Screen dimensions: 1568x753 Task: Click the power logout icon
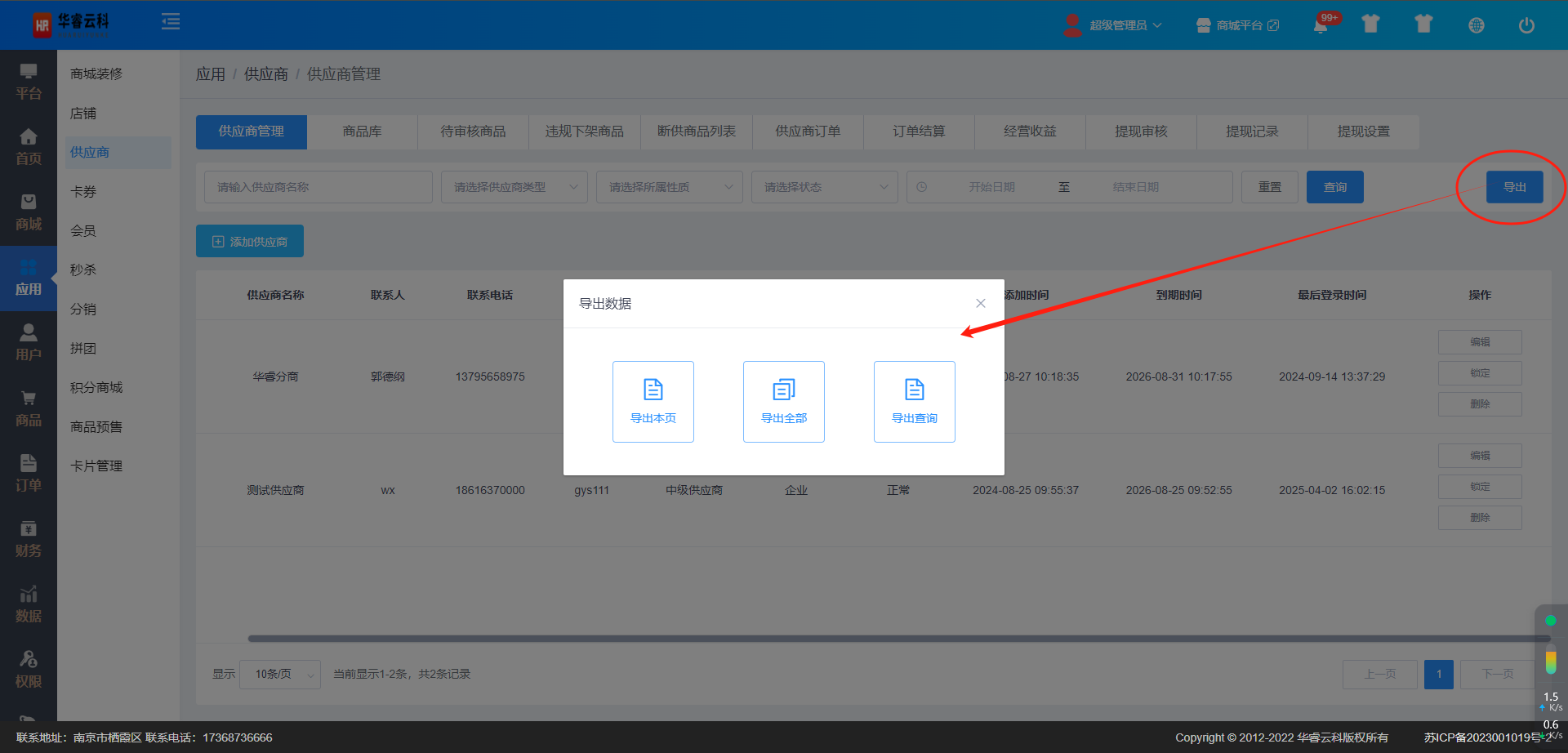click(1526, 25)
